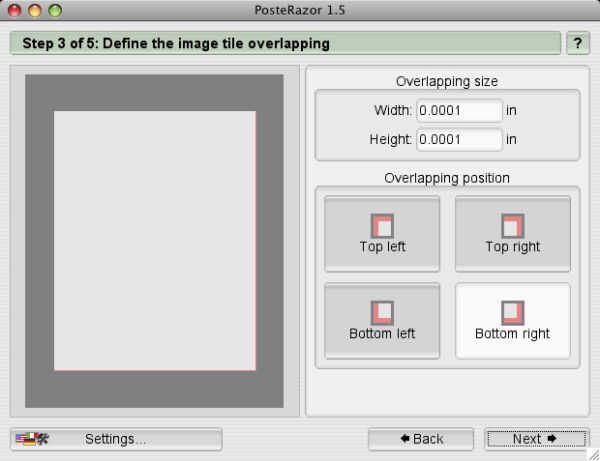This screenshot has height=461, width=600.
Task: Select Bottom right overlapping position
Action: pyautogui.click(x=512, y=321)
